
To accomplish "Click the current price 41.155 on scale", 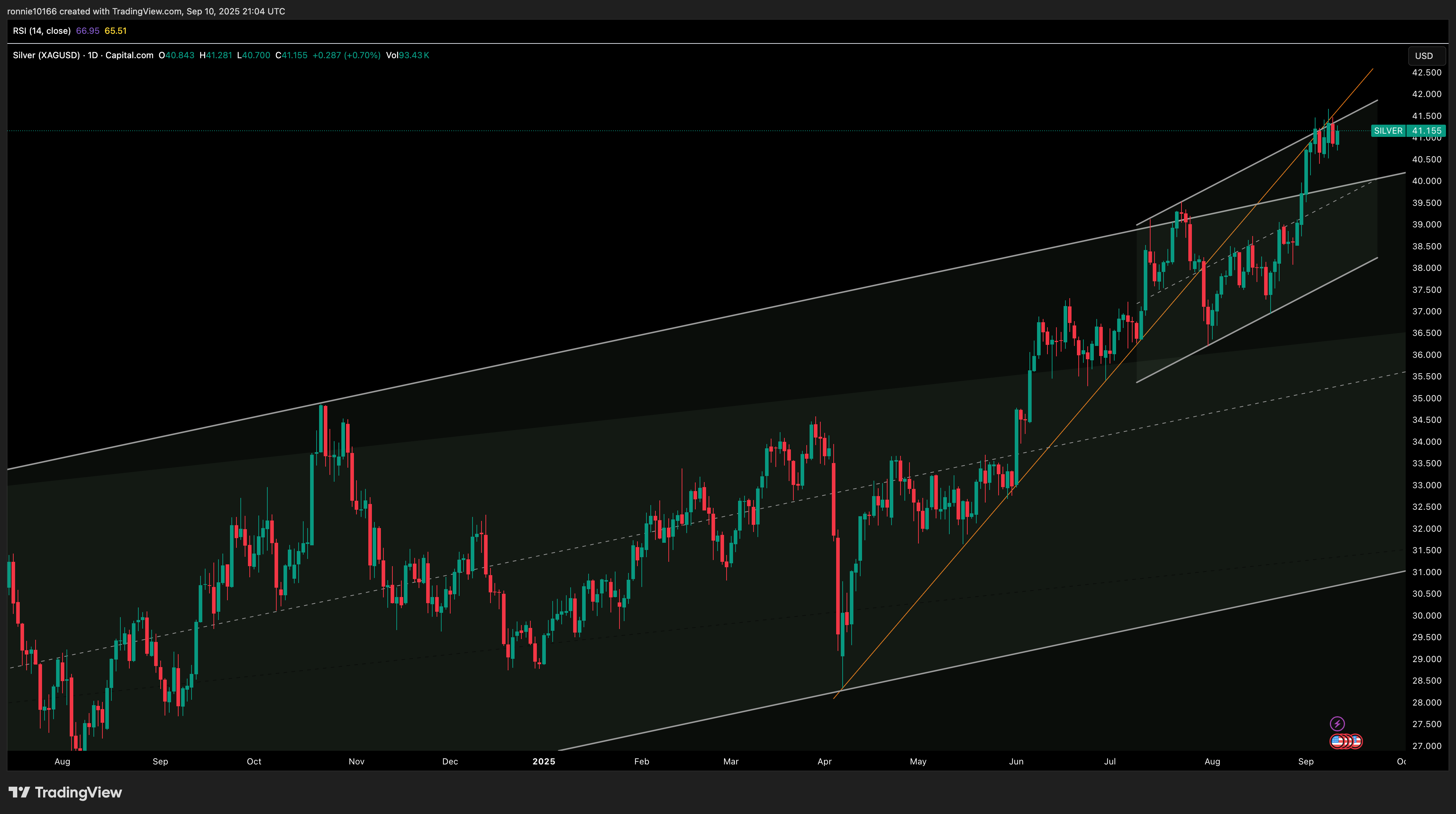I will tap(1426, 131).
